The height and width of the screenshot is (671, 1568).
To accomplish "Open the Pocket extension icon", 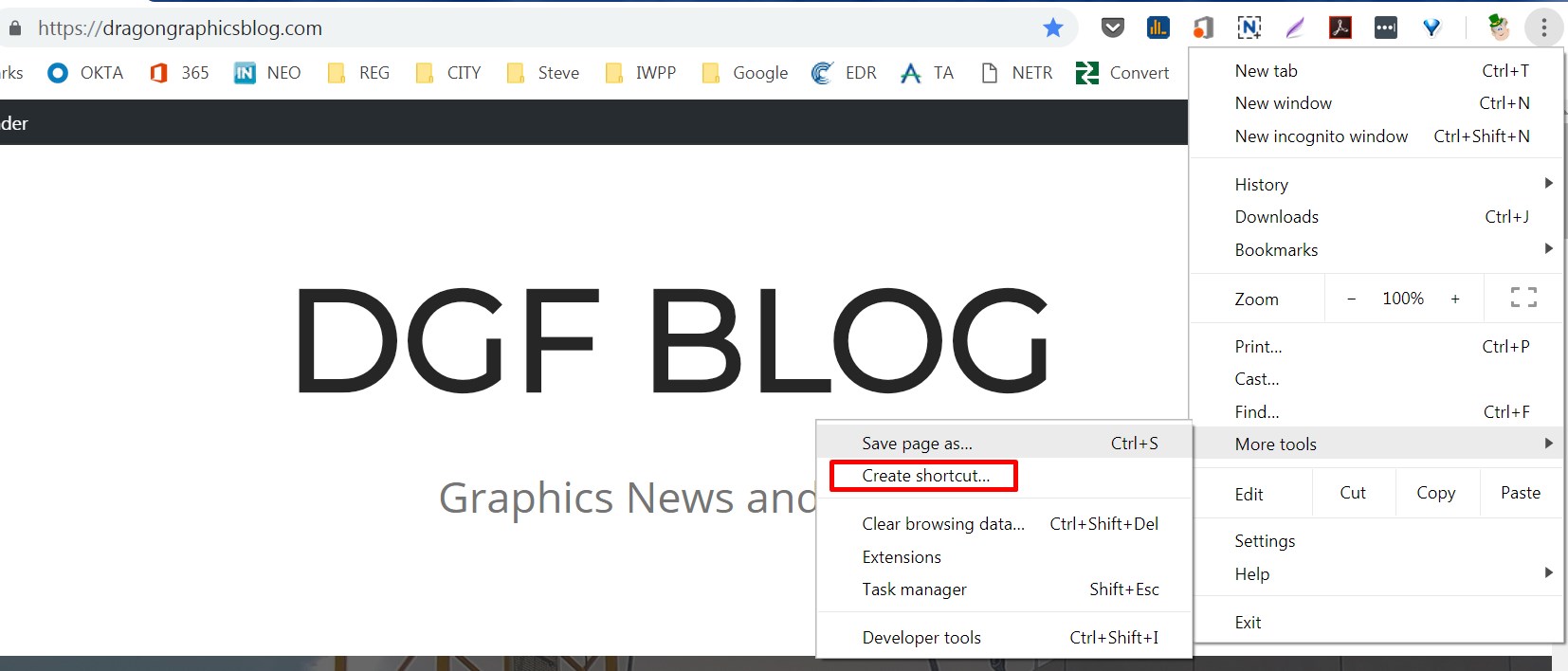I will (x=1112, y=28).
